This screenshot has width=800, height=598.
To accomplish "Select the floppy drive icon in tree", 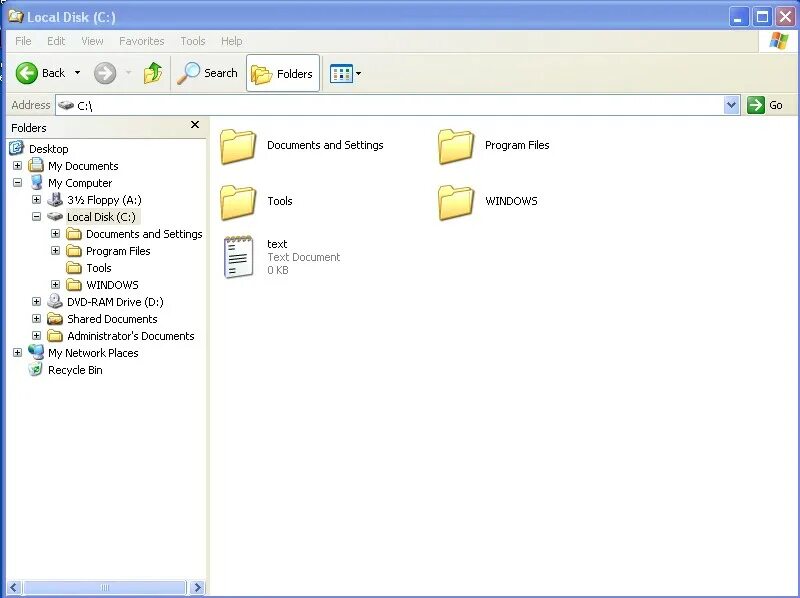I will 55,200.
